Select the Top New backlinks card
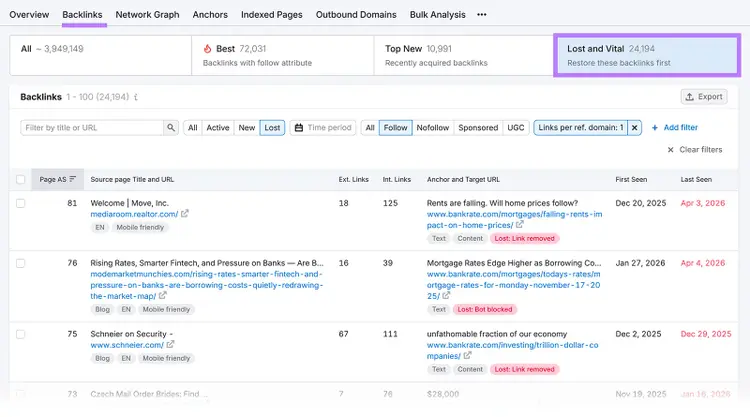The height and width of the screenshot is (417, 750). tap(464, 55)
